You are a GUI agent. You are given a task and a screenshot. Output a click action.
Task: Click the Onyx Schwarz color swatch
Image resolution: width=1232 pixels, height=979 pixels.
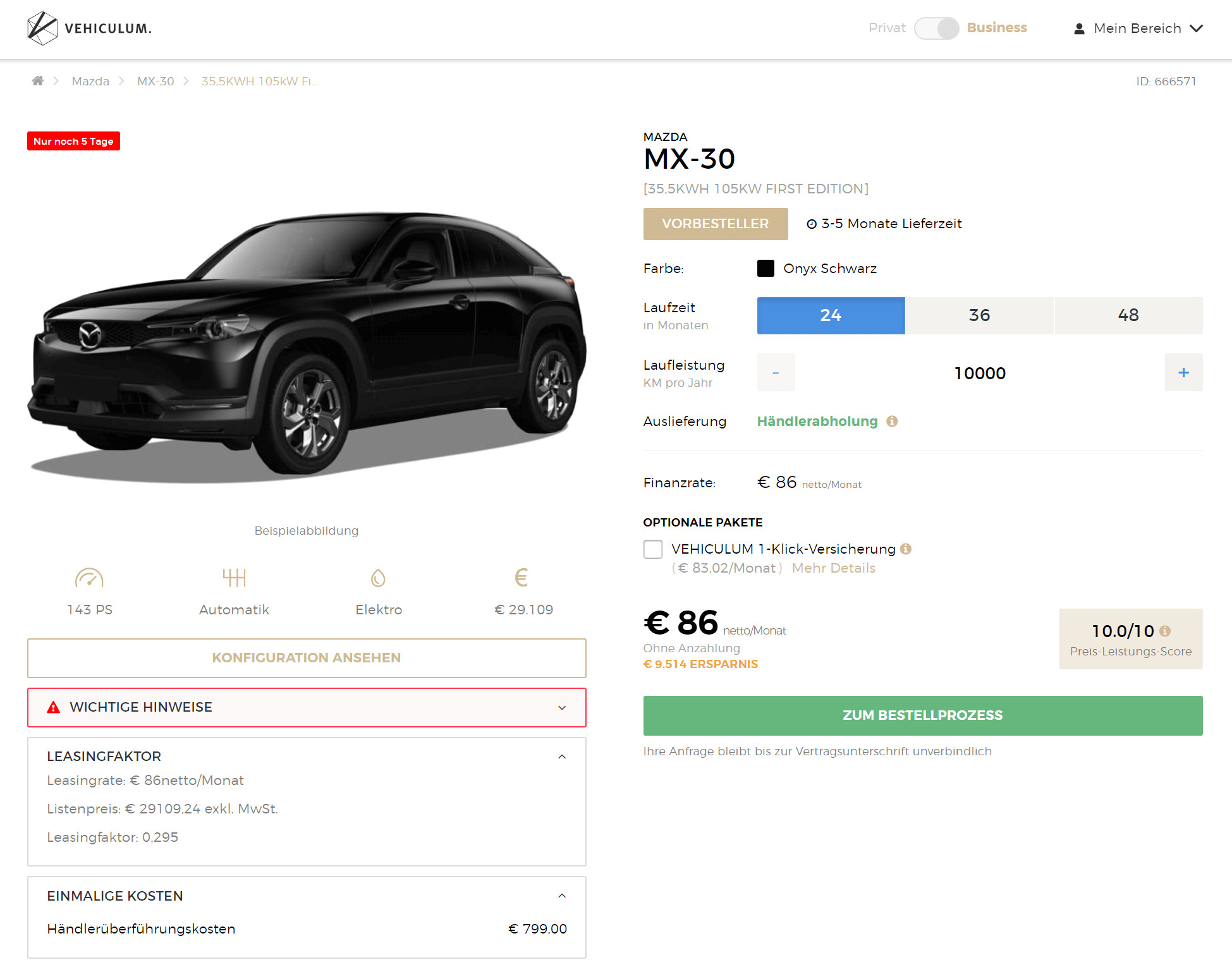point(765,268)
